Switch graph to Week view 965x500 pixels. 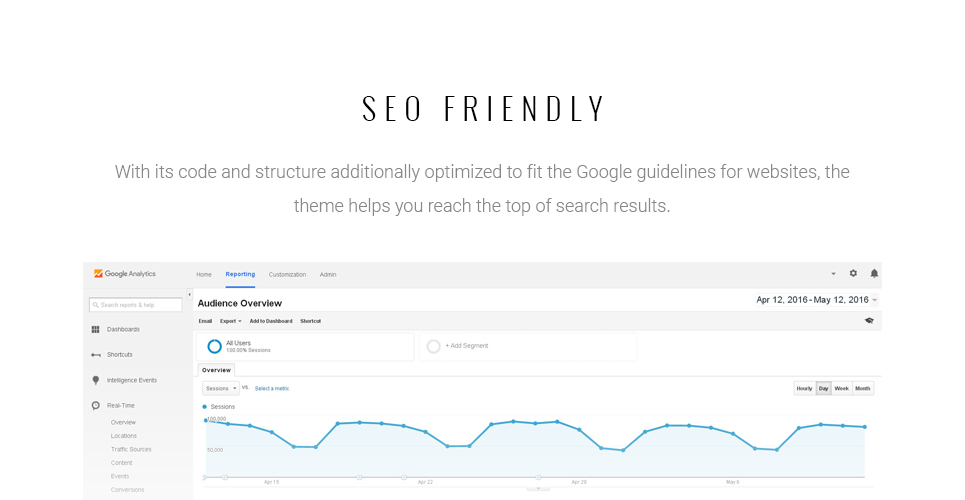(841, 389)
